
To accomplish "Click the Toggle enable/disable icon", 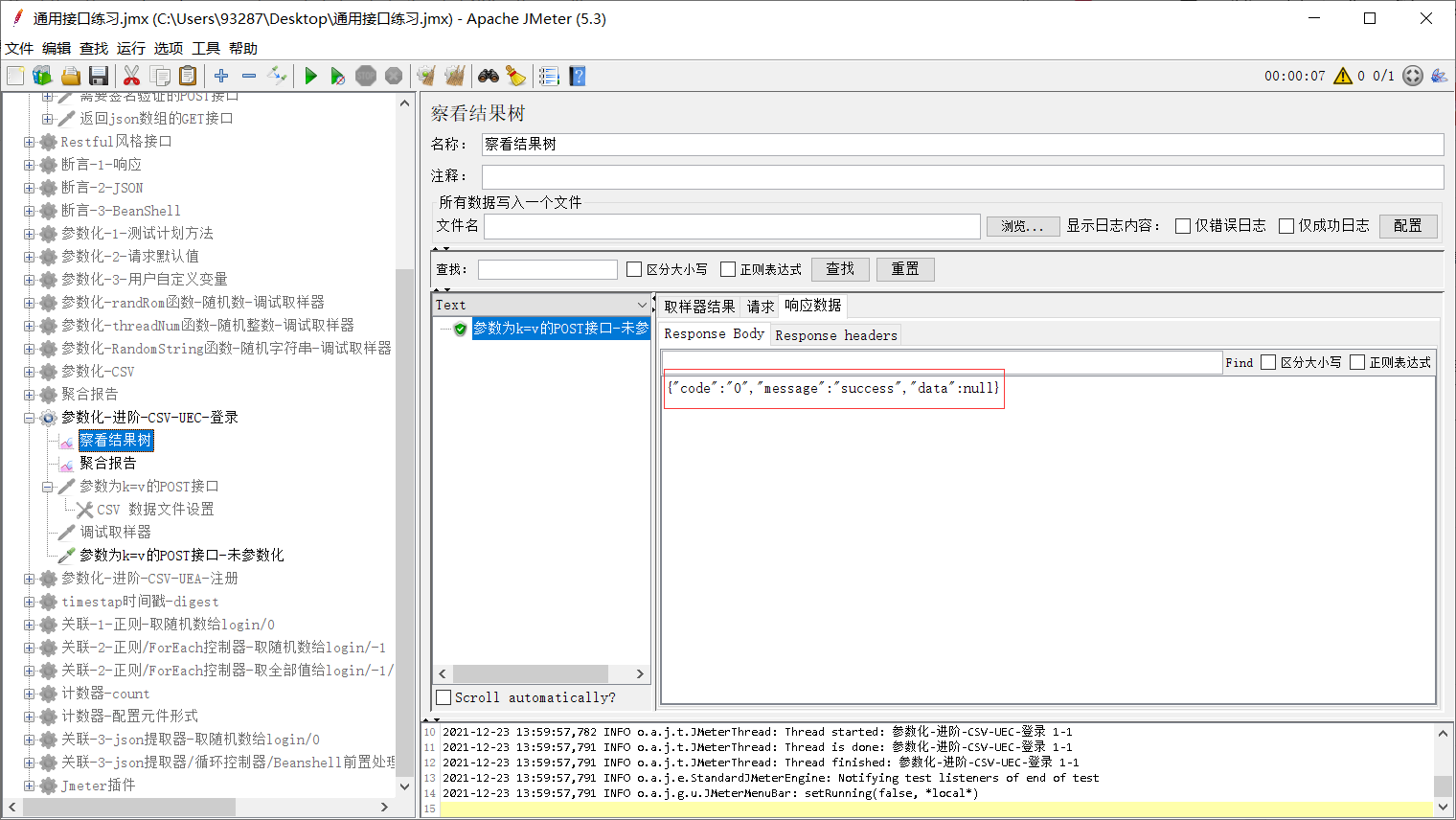I will pyautogui.click(x=277, y=76).
